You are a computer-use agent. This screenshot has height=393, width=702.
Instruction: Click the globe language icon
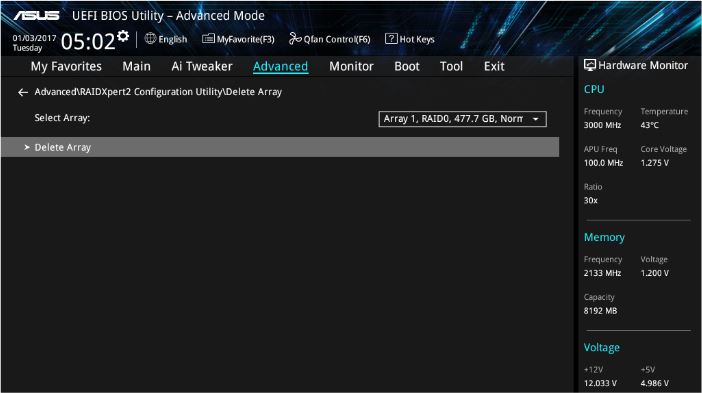(150, 38)
